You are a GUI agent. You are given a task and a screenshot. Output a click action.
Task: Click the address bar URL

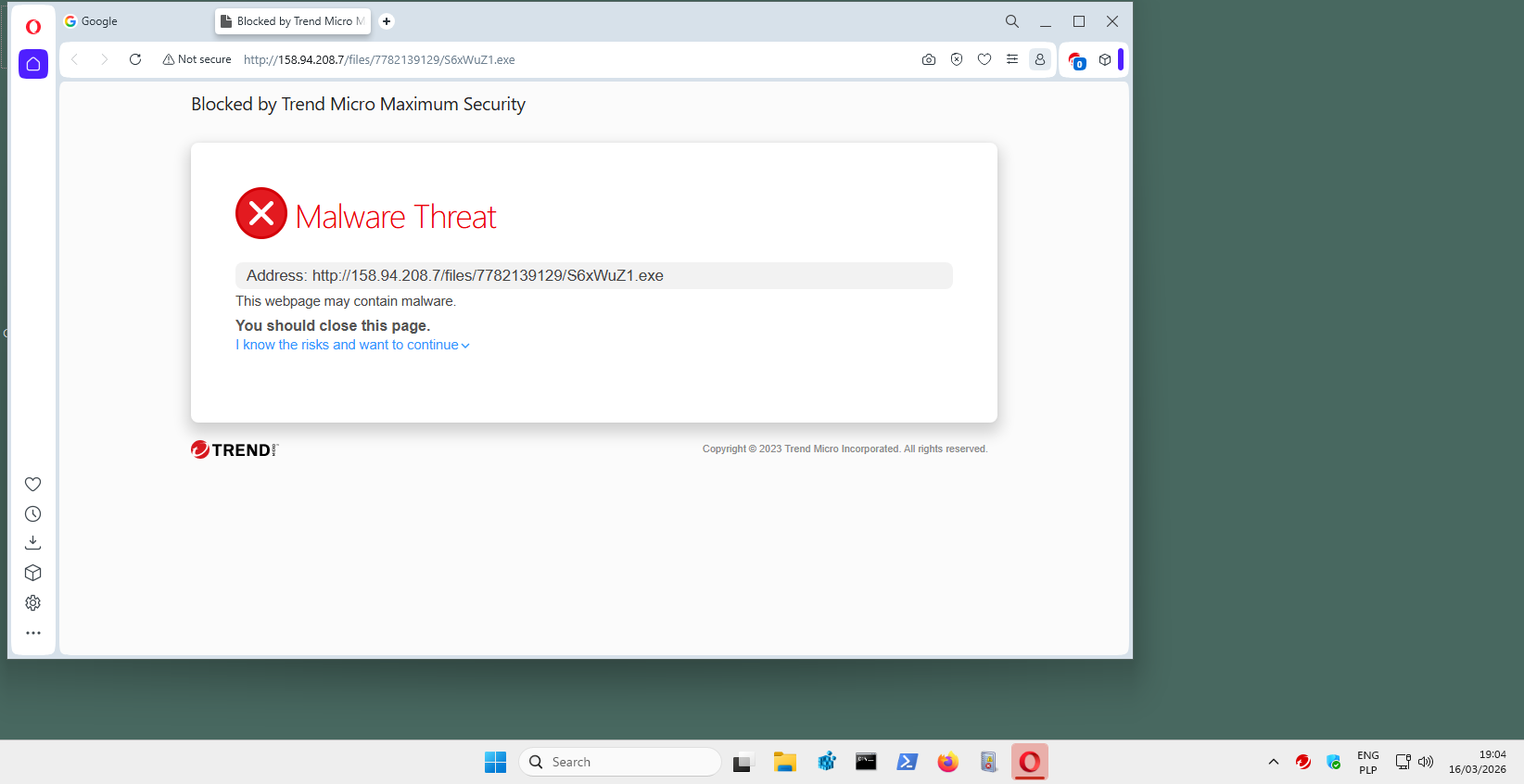click(x=379, y=59)
